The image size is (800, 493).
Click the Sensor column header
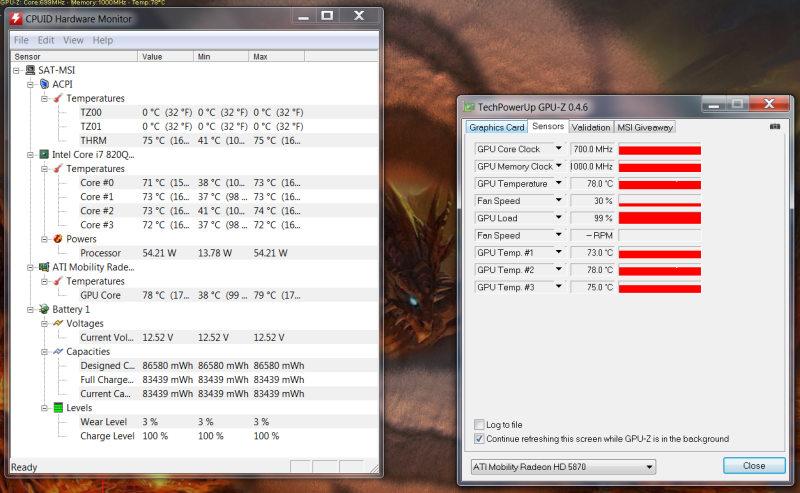pos(74,57)
